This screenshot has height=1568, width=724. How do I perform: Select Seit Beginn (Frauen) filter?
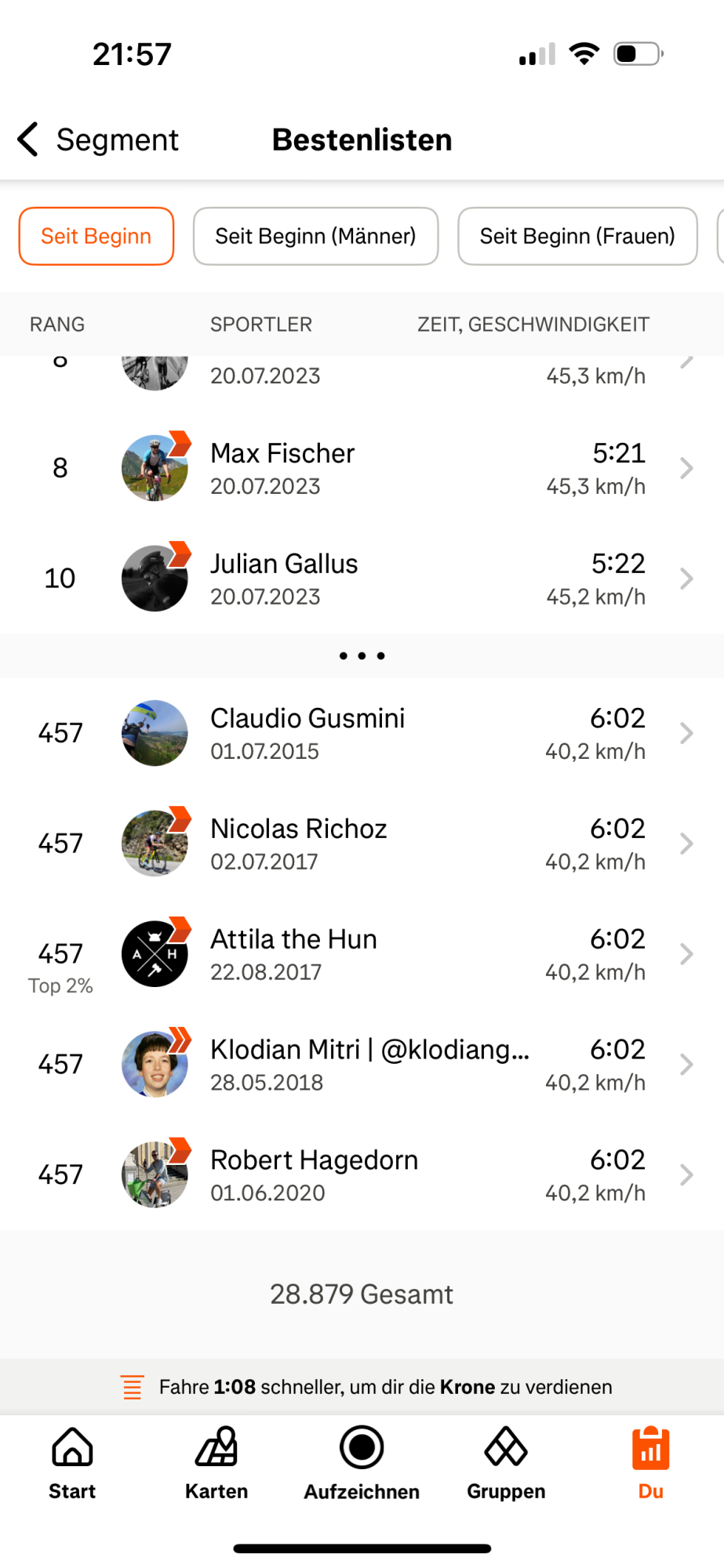[x=577, y=236]
